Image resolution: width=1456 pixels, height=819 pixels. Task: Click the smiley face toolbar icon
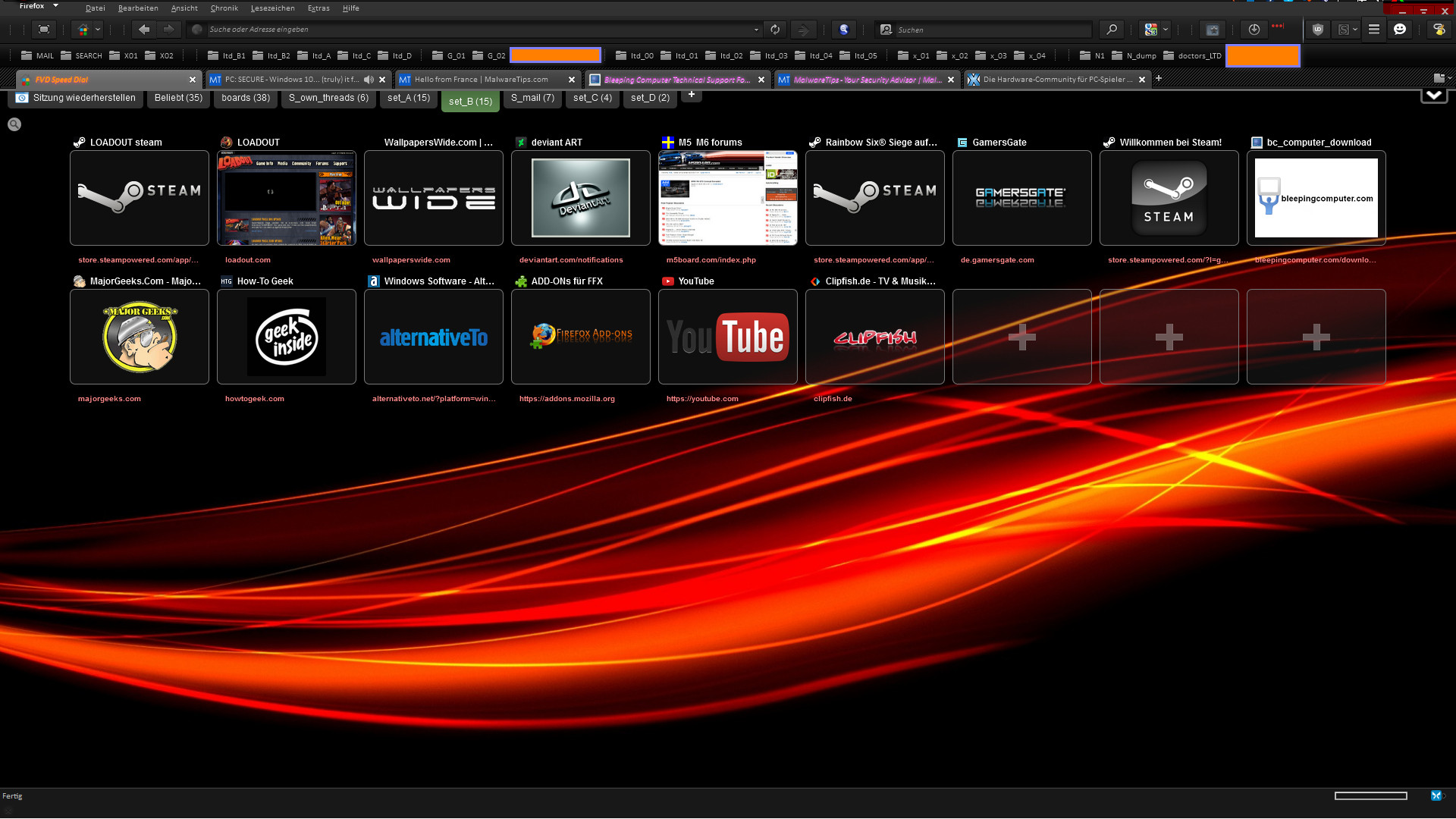click(x=1400, y=30)
